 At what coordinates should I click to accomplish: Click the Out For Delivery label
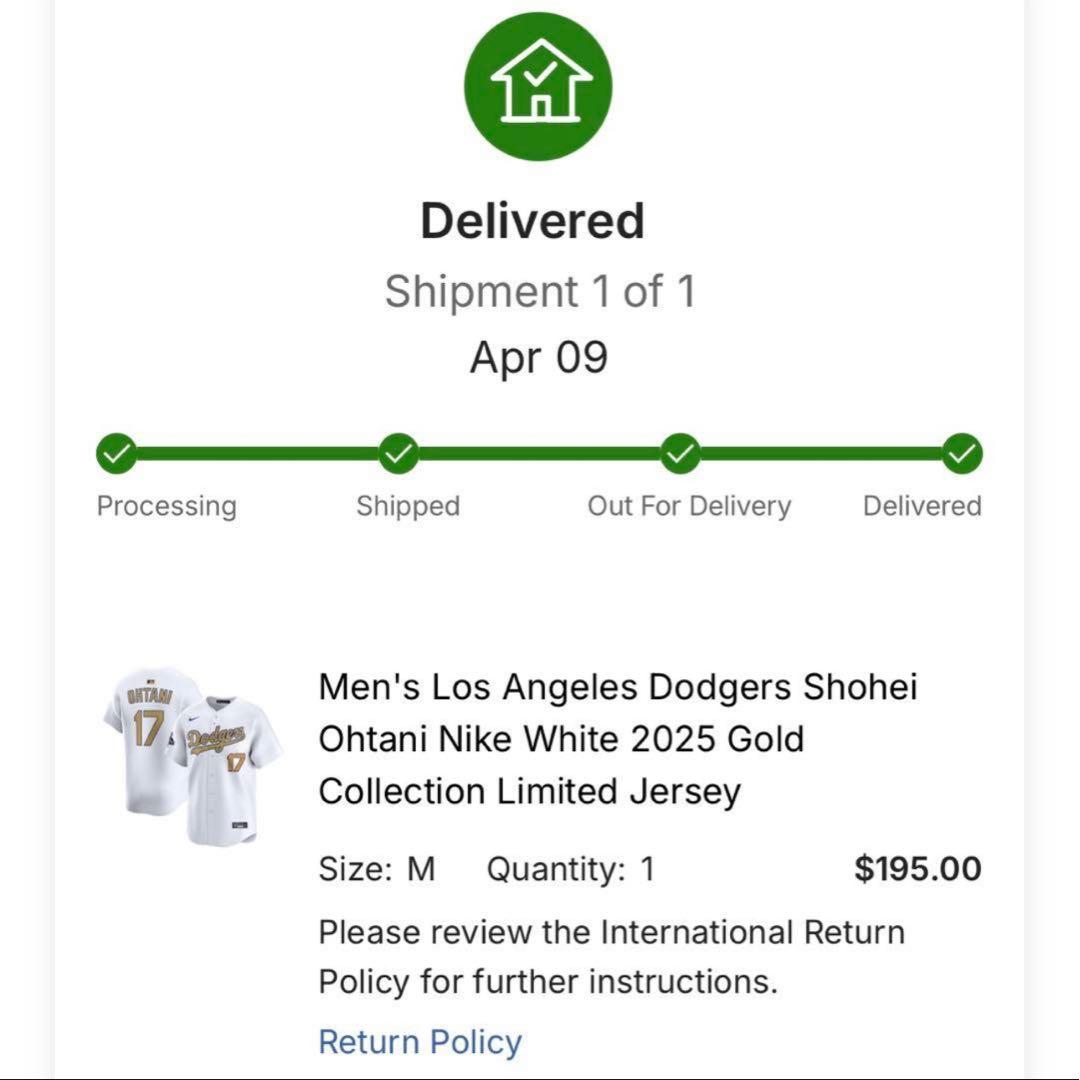[689, 506]
